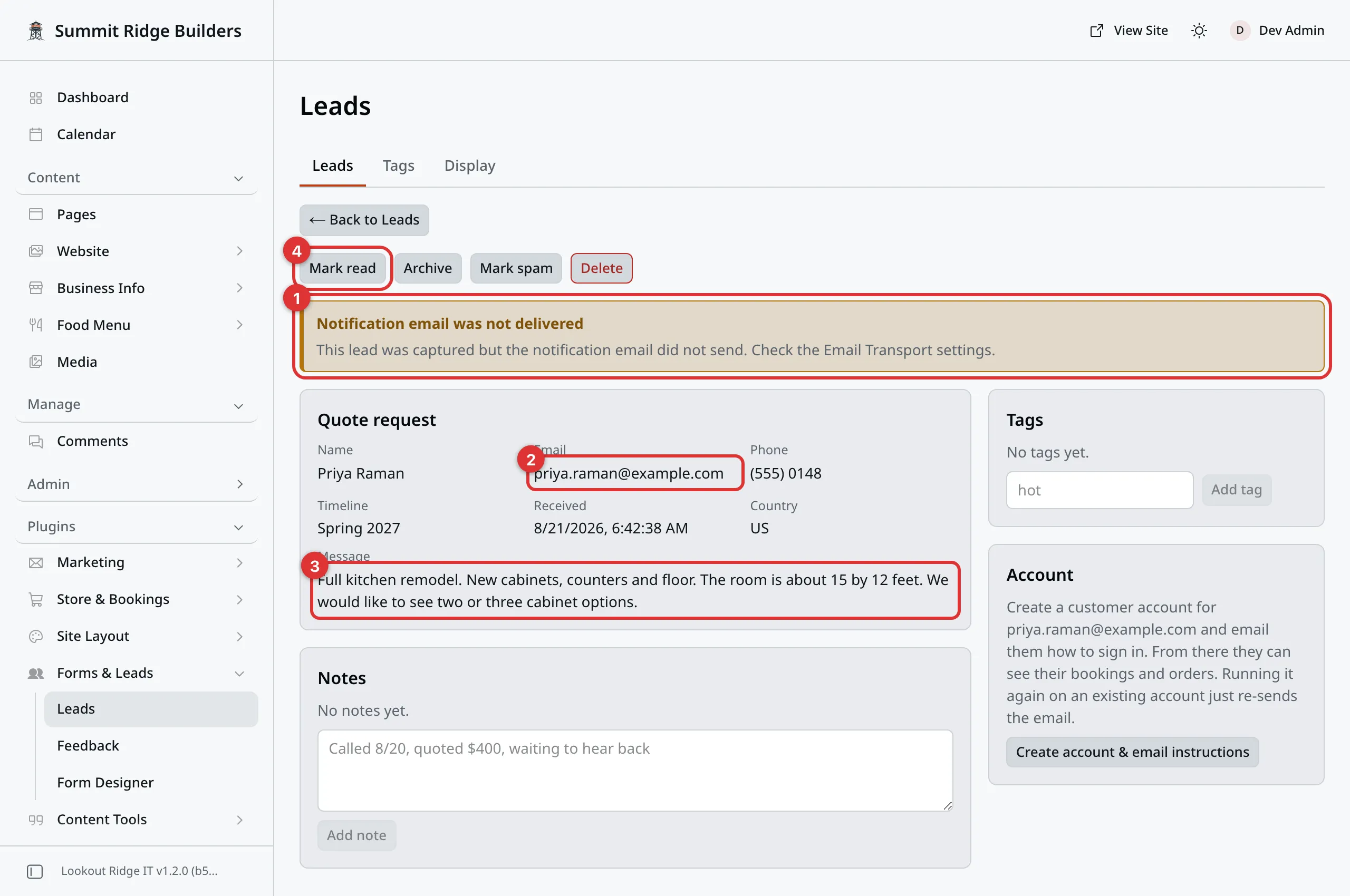The width and height of the screenshot is (1350, 896).
Task: Expand the Store & Bookings chevron
Action: click(x=239, y=599)
